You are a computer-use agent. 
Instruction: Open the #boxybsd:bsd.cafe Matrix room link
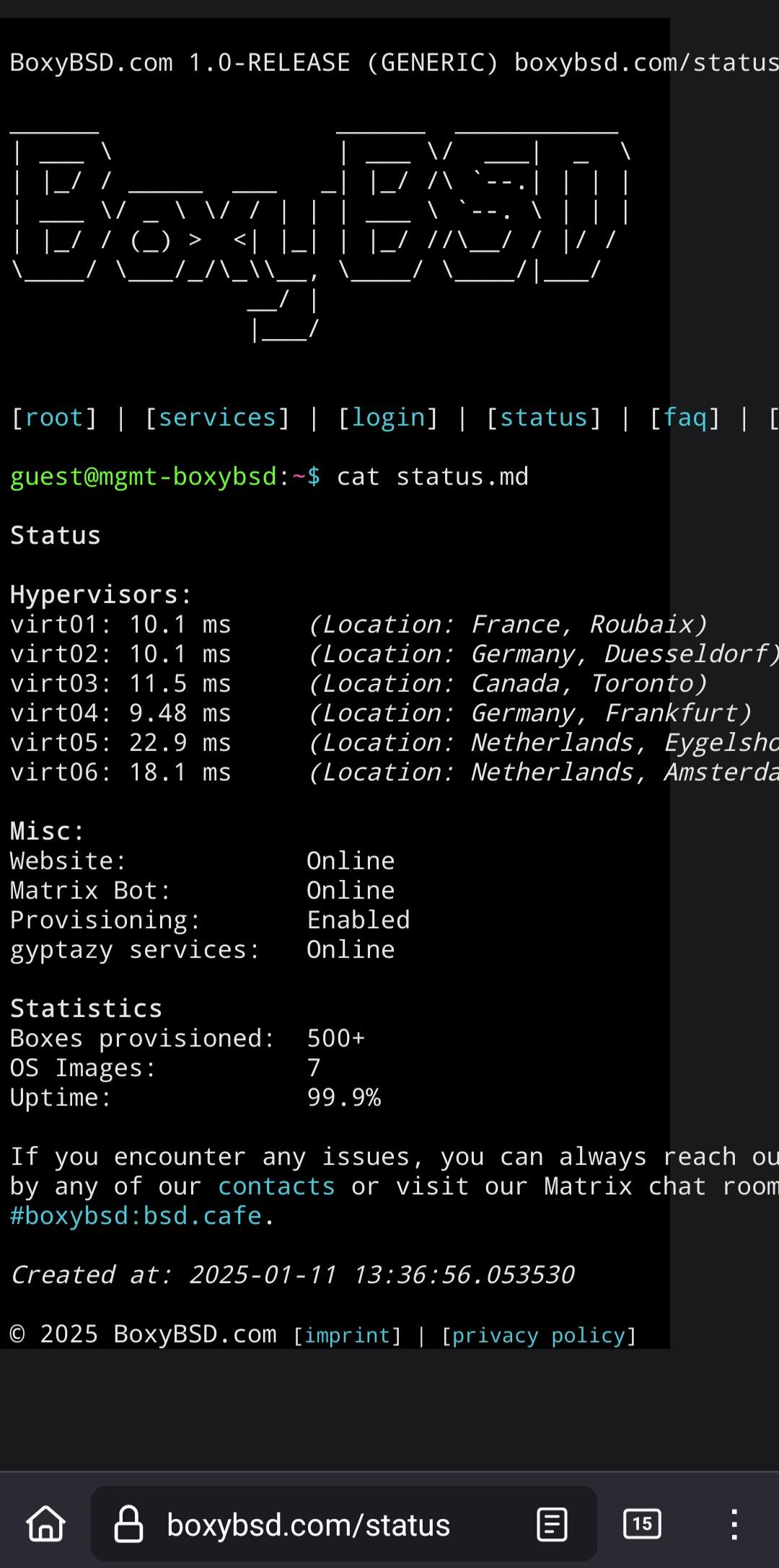click(136, 1216)
